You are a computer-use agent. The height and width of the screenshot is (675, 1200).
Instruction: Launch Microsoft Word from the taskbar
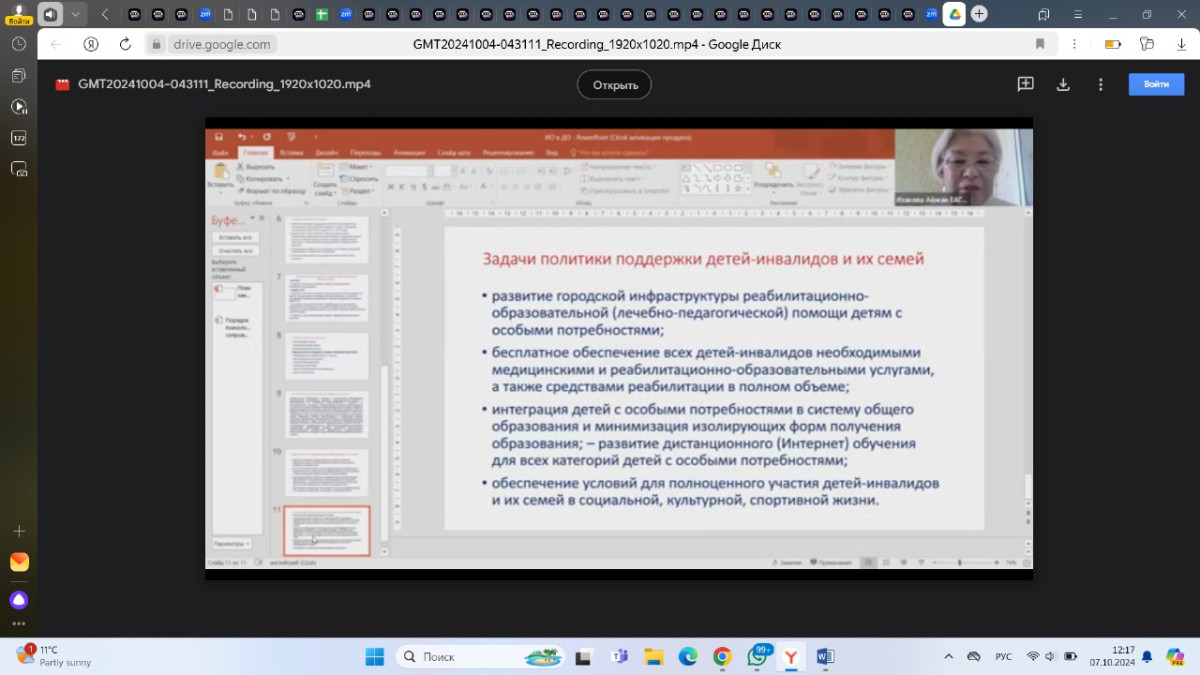pyautogui.click(x=825, y=657)
